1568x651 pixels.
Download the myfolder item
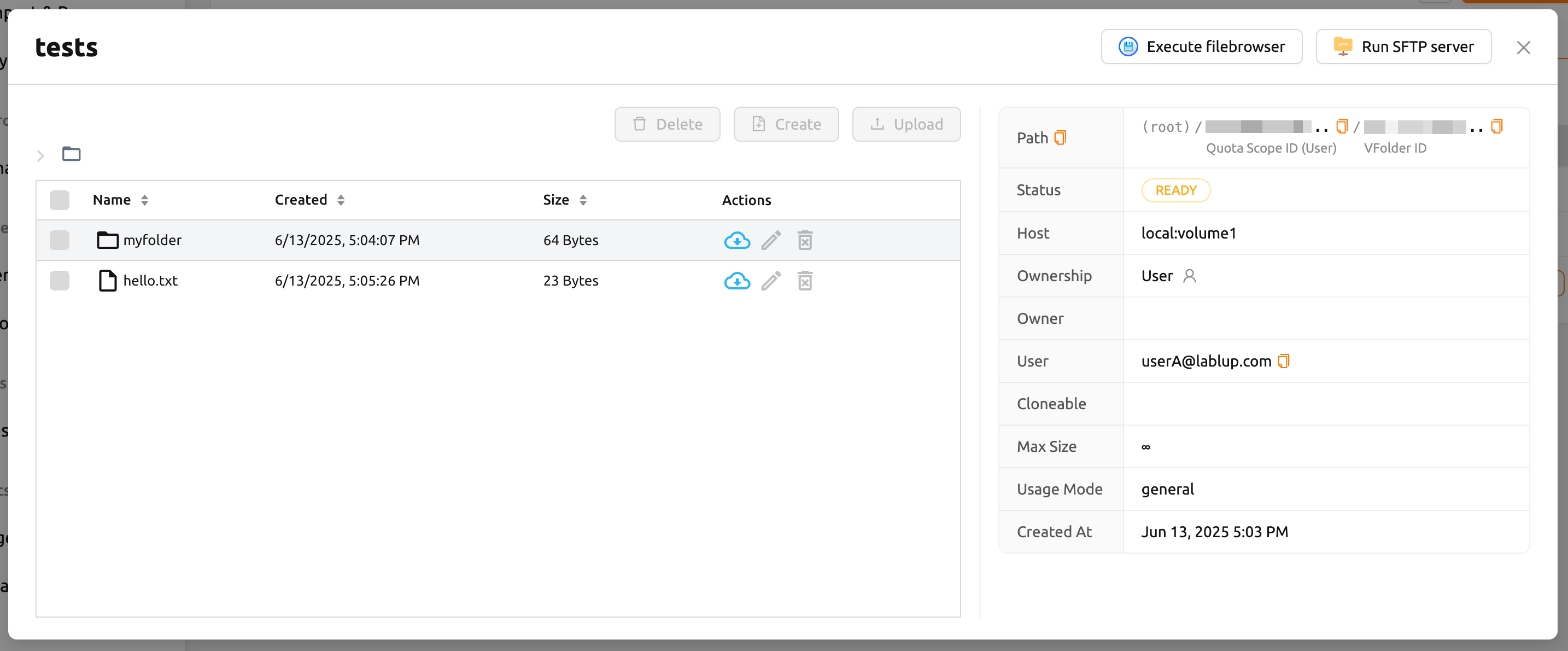tap(736, 241)
